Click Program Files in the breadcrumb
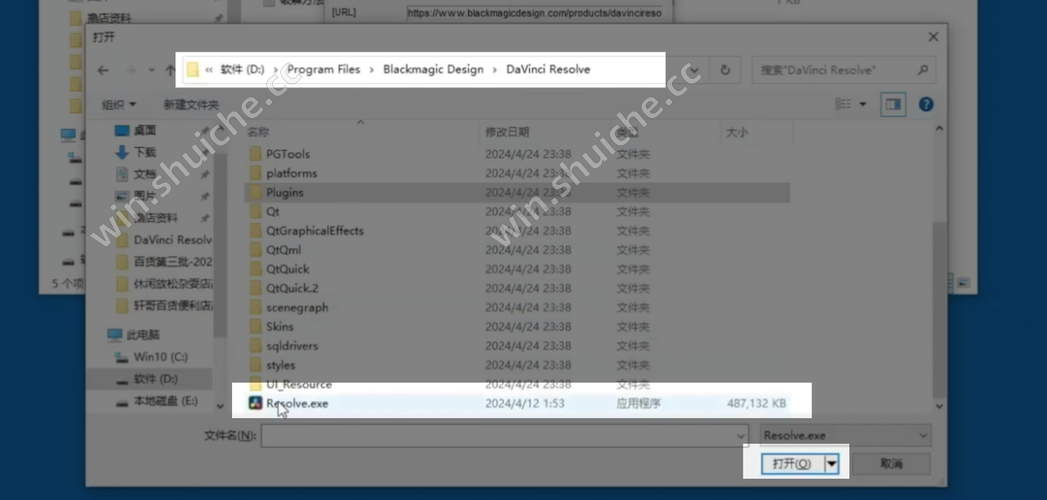 tap(323, 69)
